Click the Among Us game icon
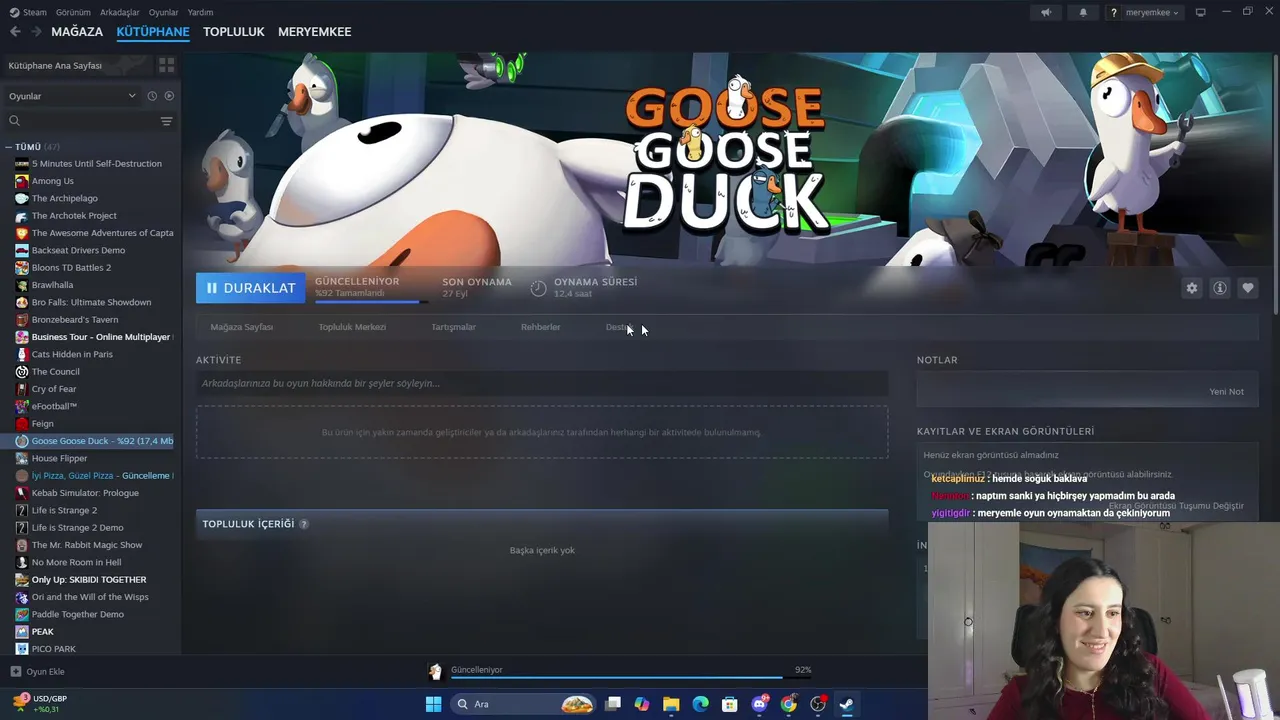 22,181
